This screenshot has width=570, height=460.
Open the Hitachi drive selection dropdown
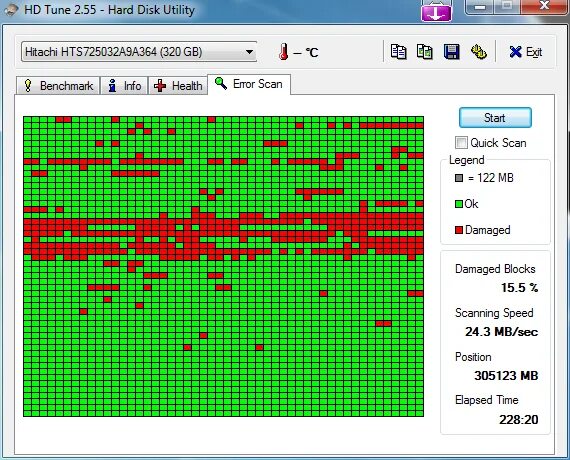139,52
